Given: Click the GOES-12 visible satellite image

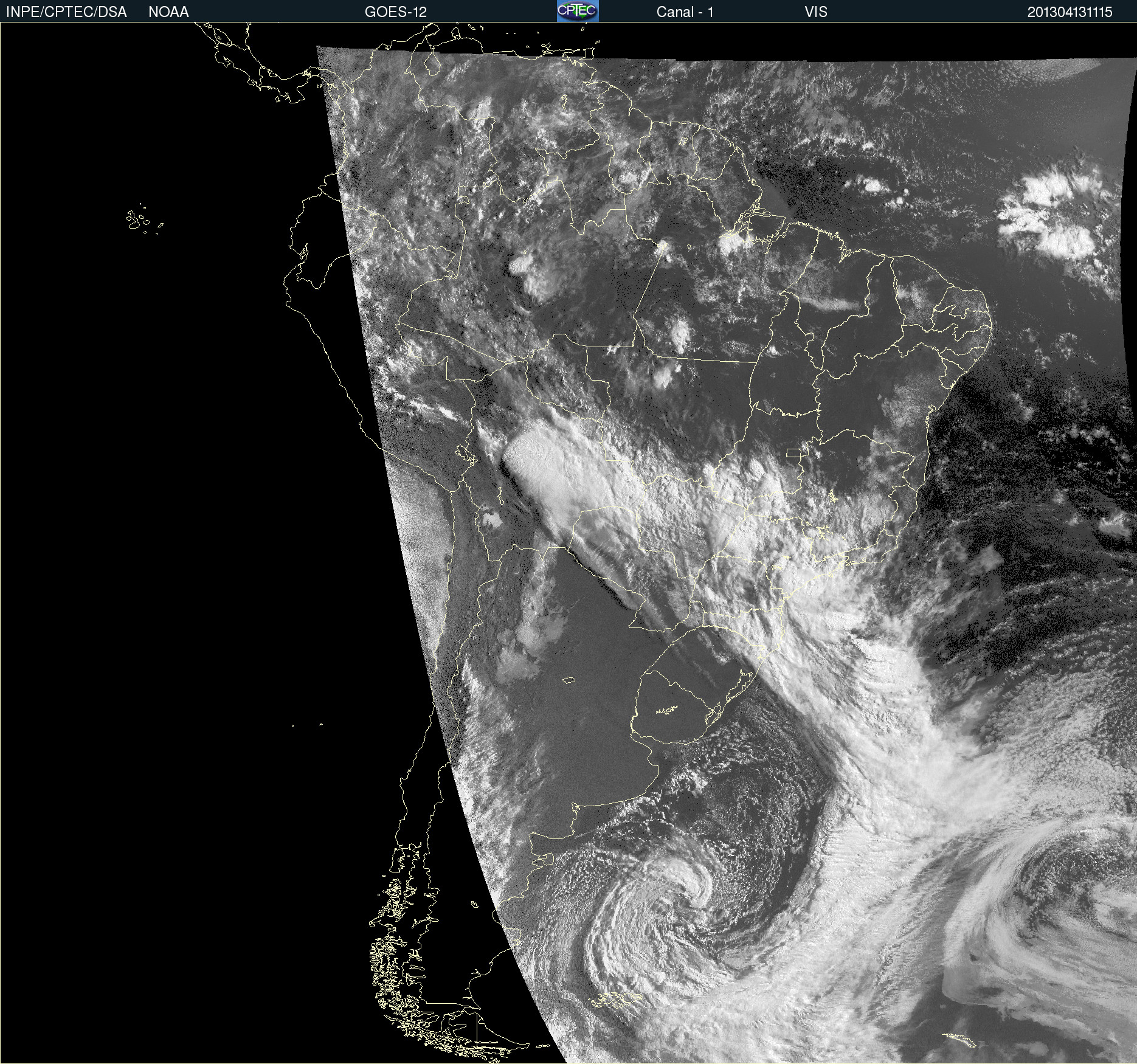Looking at the screenshot, I should (568, 543).
